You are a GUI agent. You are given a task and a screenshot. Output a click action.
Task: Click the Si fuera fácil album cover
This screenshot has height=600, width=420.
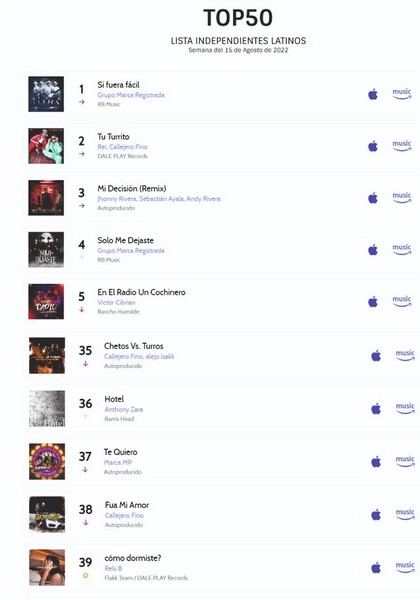click(x=46, y=94)
